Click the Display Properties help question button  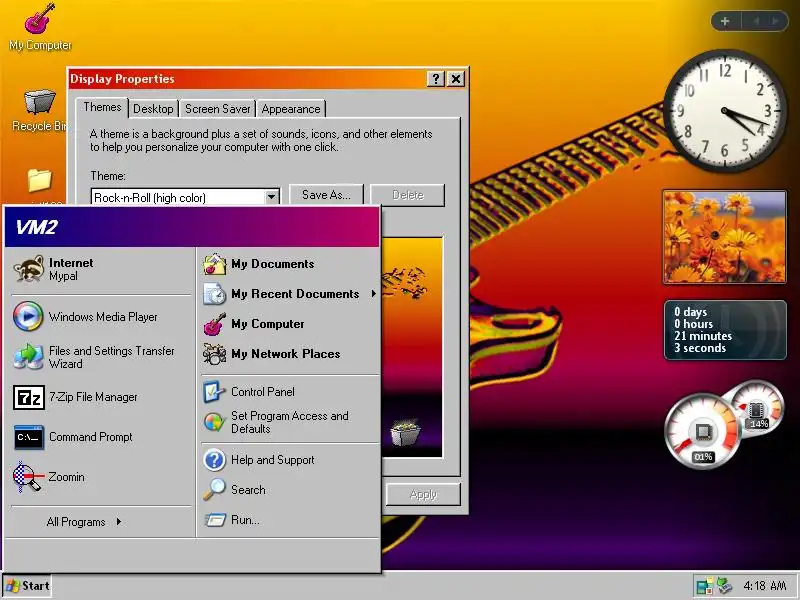point(435,79)
